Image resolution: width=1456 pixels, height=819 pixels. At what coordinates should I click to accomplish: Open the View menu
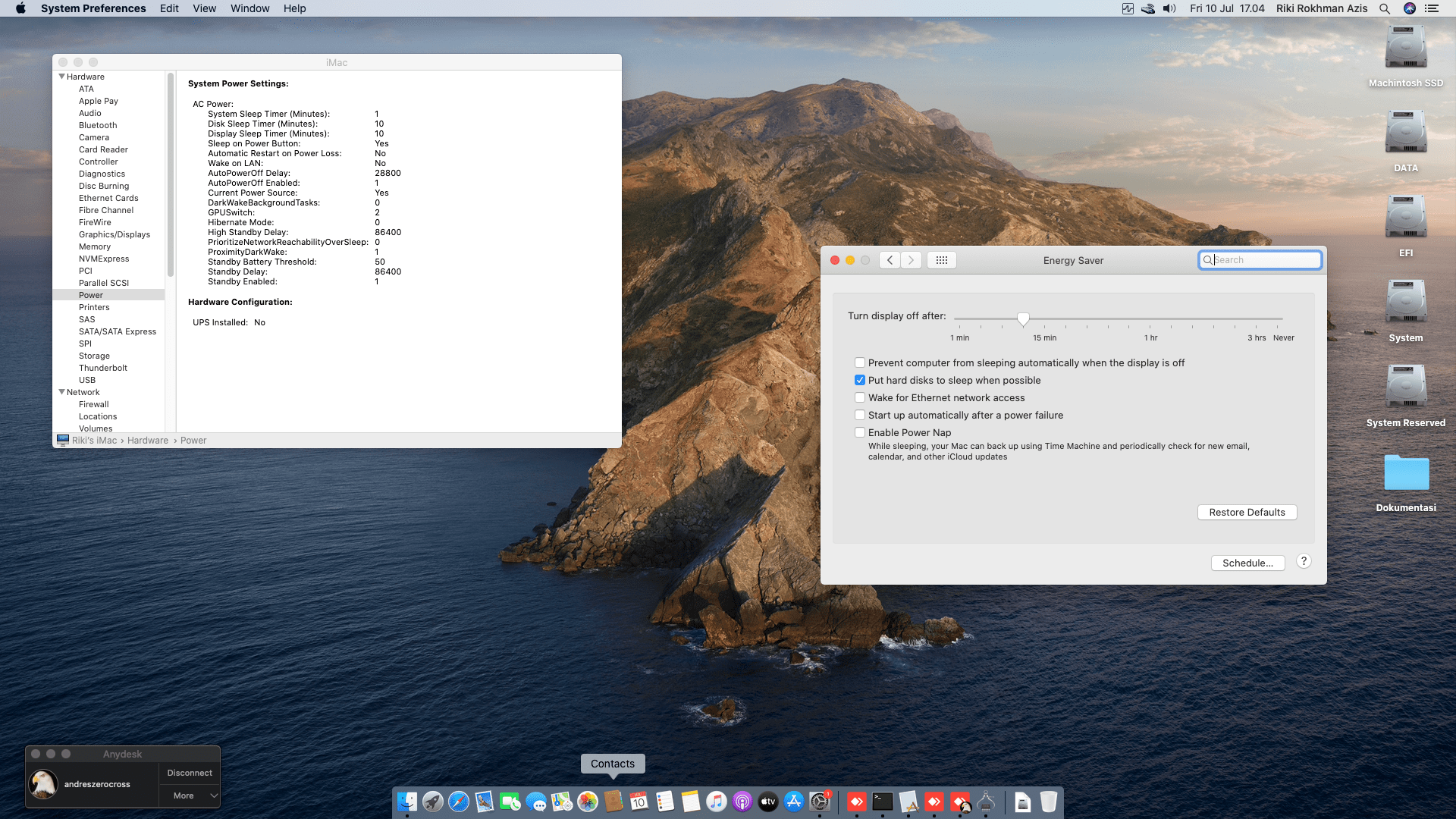(x=204, y=8)
